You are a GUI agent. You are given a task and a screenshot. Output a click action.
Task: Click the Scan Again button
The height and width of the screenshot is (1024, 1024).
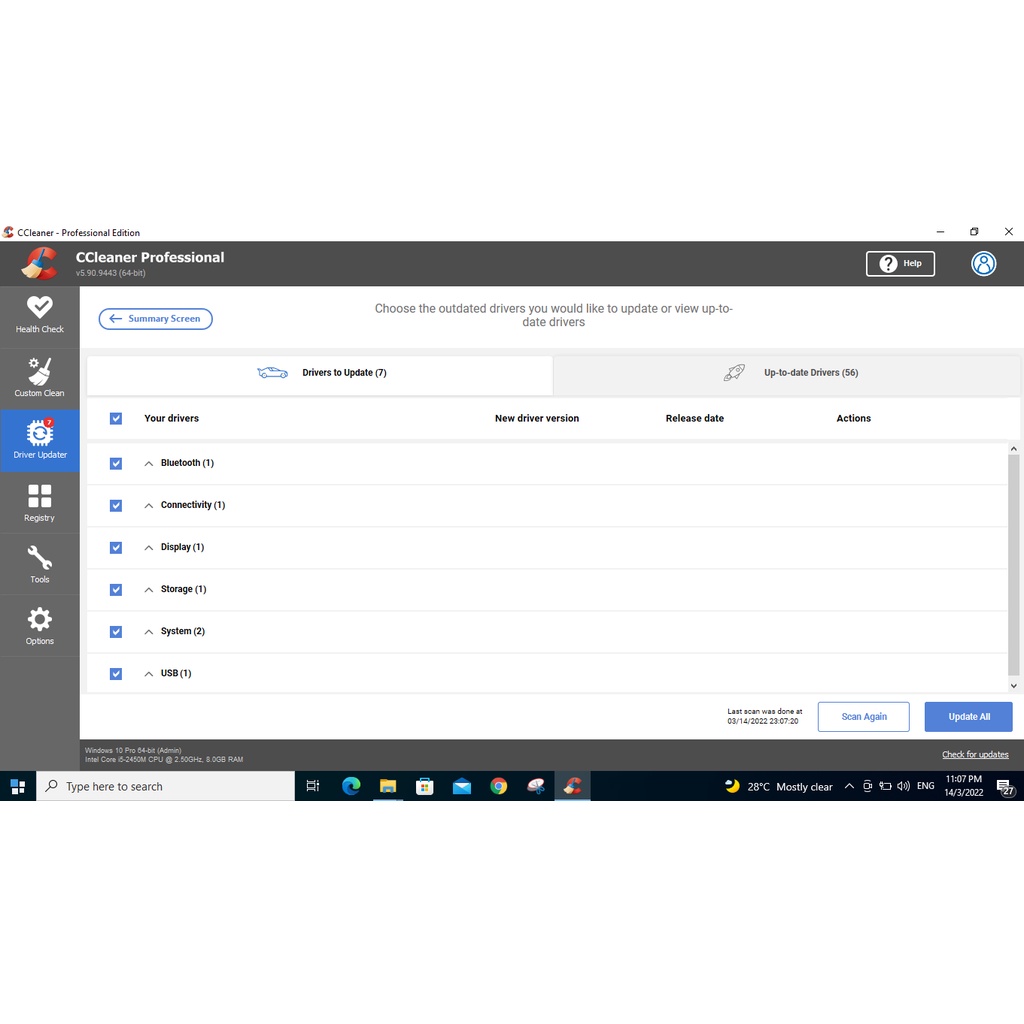click(863, 717)
